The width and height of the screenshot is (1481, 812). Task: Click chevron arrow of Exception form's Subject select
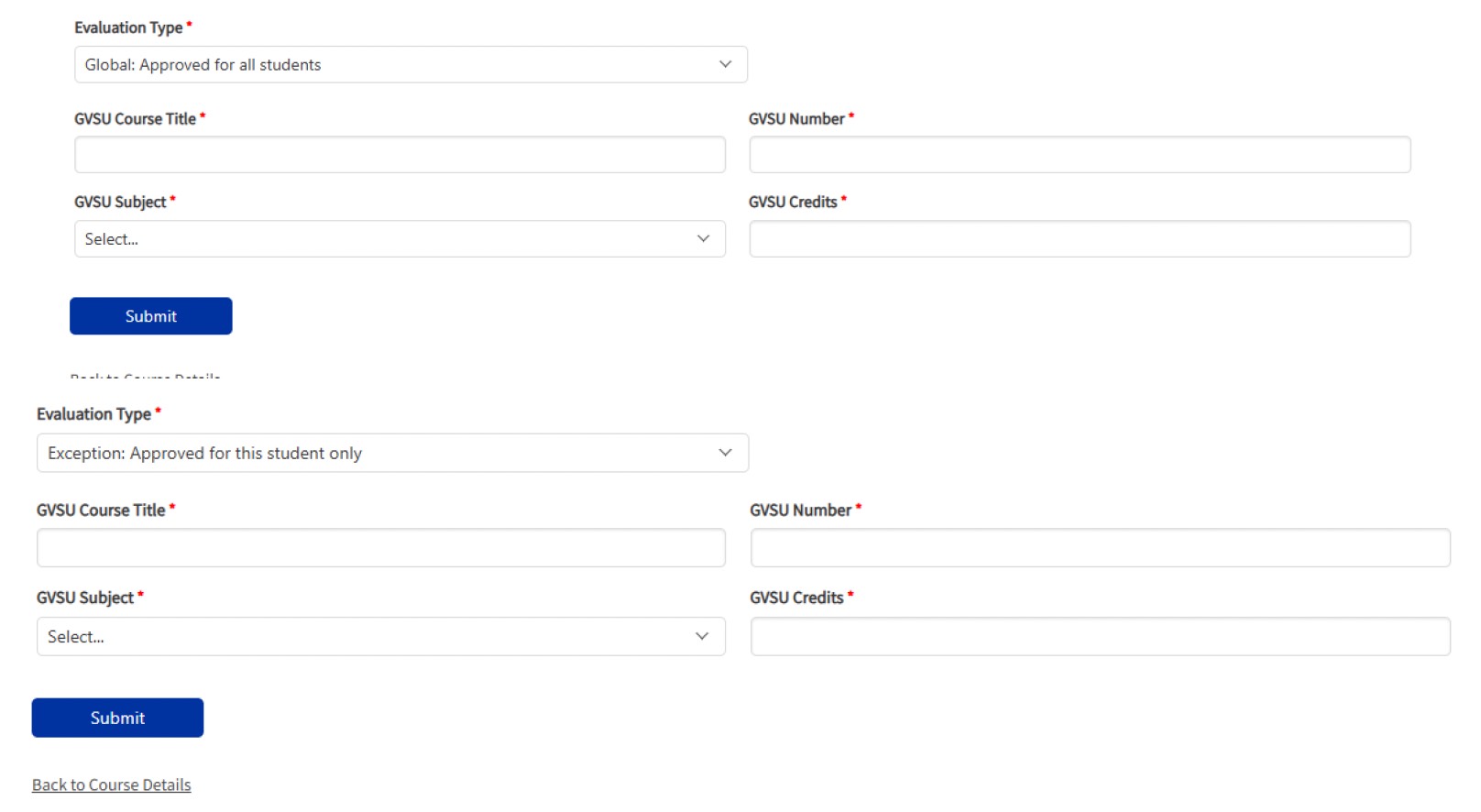pos(702,637)
